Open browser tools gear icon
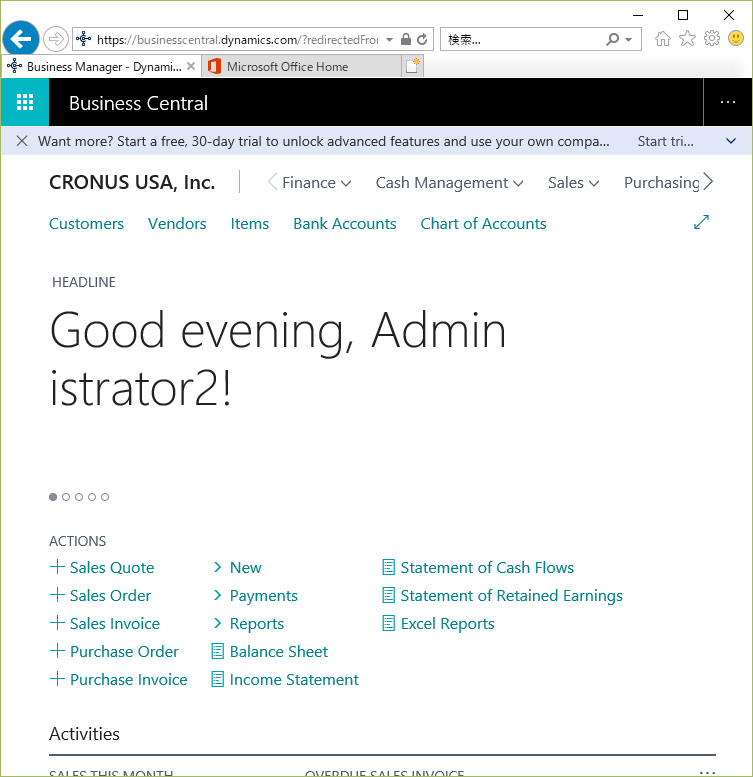Screen dimensions: 753x777 click(x=712, y=39)
